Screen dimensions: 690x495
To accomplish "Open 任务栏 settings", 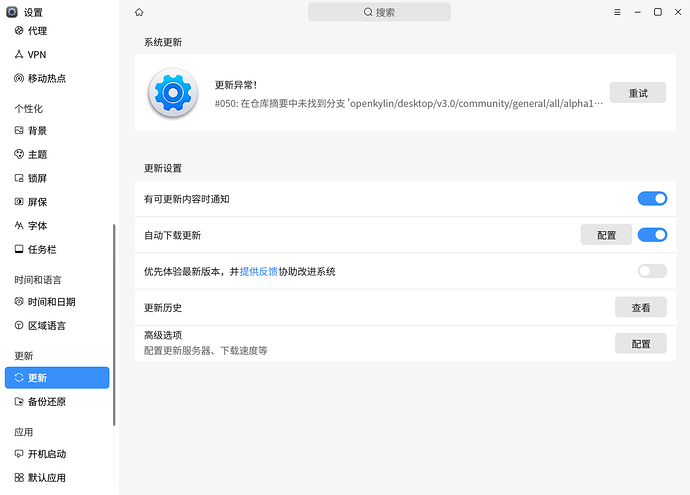I will 57,249.
